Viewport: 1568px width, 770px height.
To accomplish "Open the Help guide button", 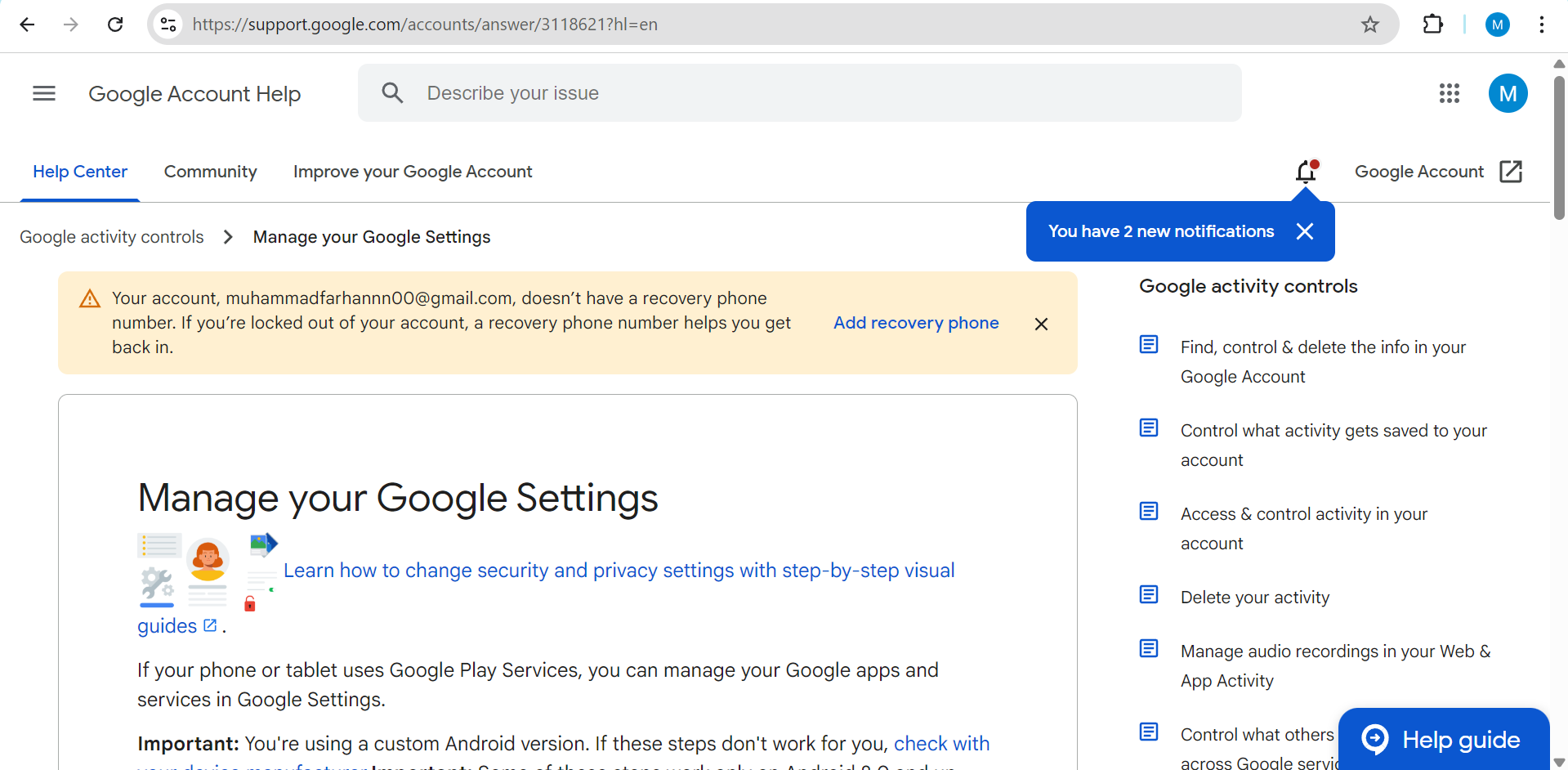I will pyautogui.click(x=1444, y=739).
